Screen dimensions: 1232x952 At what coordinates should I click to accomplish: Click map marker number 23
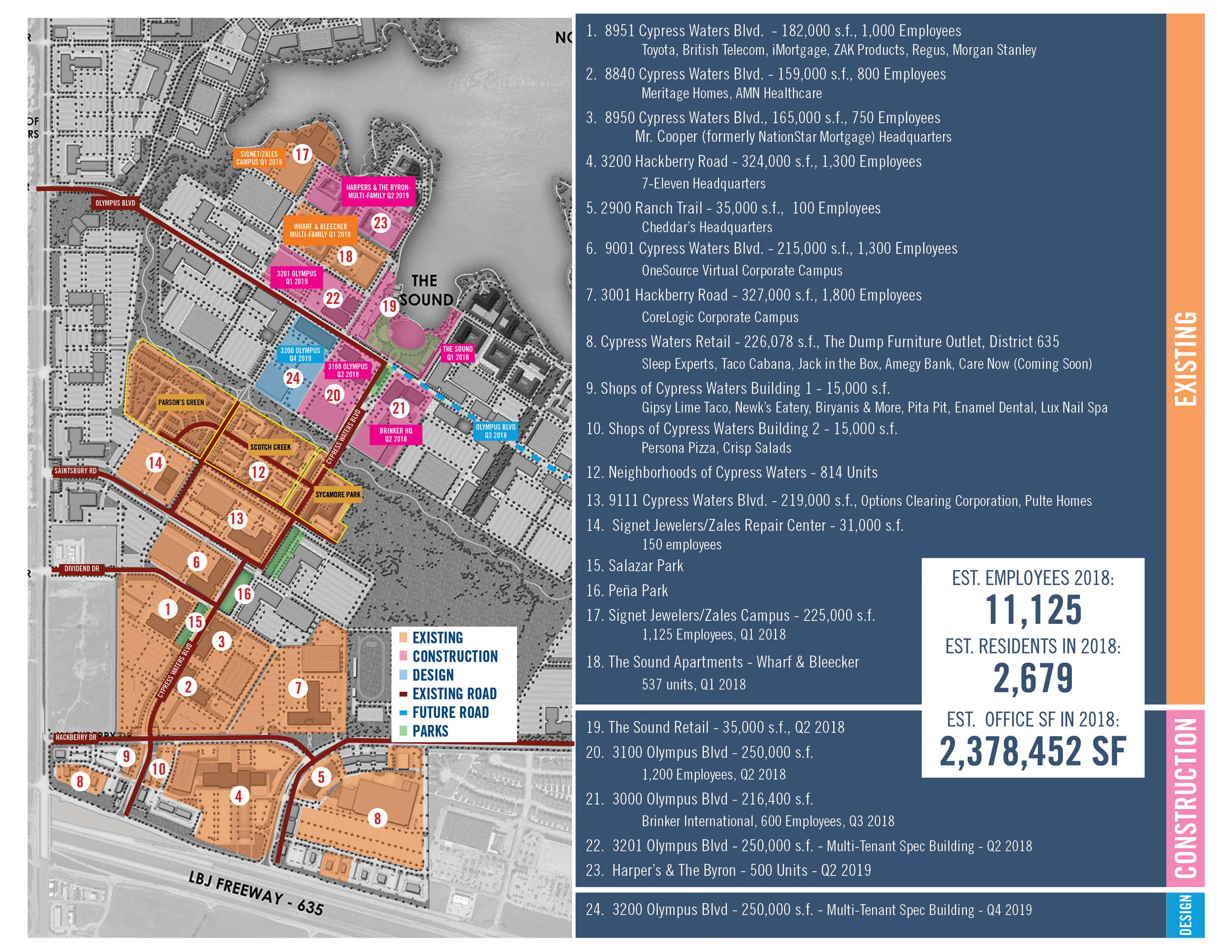coord(380,223)
